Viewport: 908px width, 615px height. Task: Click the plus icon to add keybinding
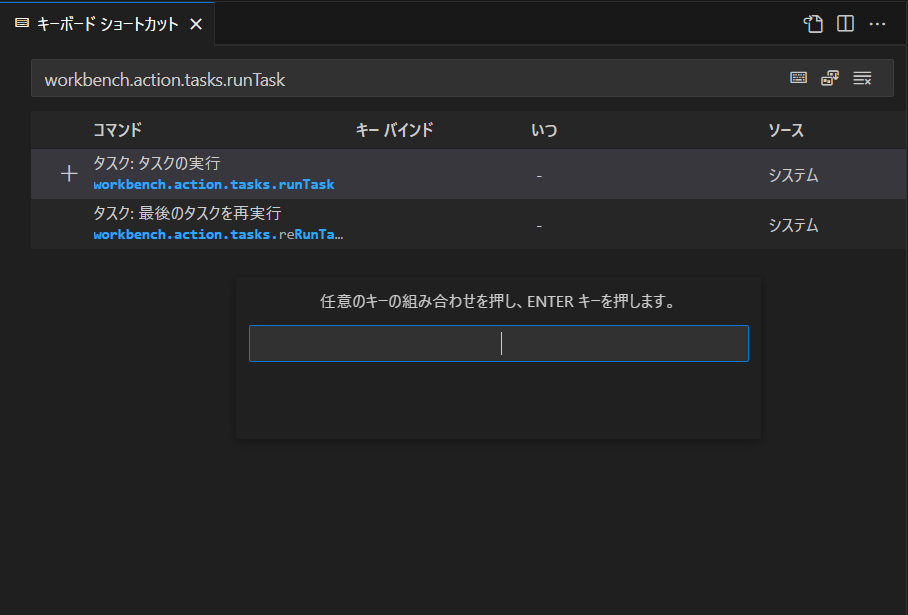pyautogui.click(x=69, y=174)
